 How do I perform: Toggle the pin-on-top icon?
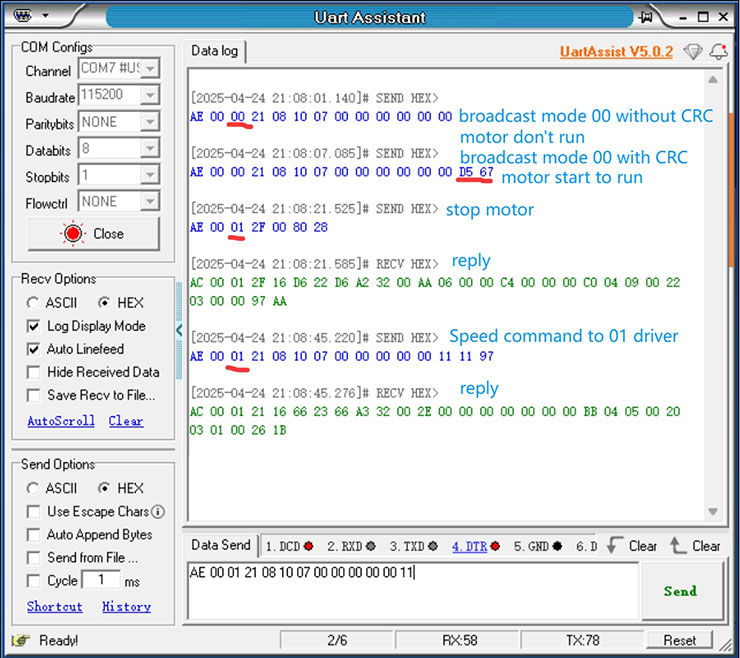click(646, 17)
